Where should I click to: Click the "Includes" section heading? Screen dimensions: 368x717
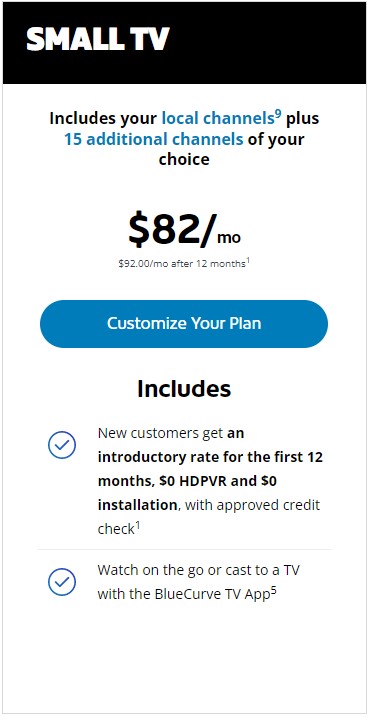click(184, 389)
